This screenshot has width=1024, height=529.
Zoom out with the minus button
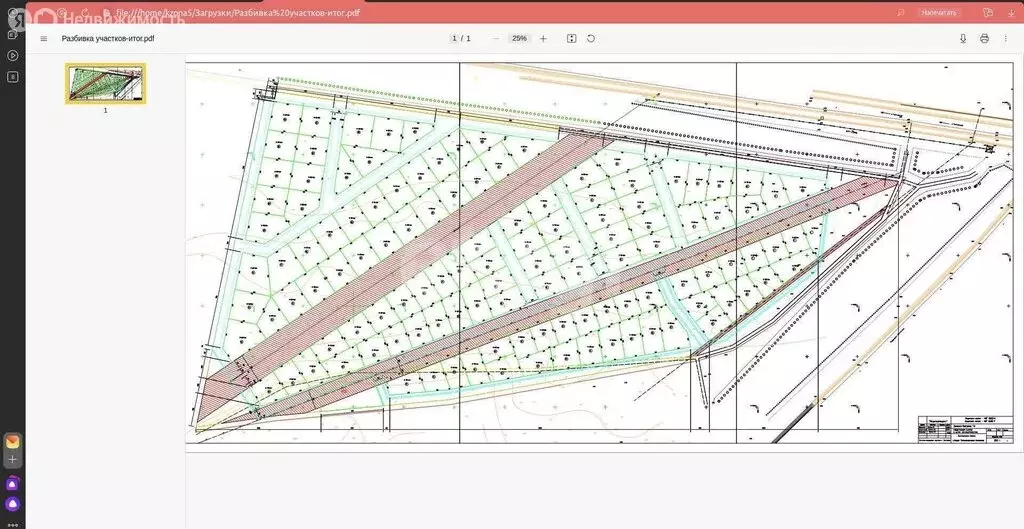[x=495, y=39]
